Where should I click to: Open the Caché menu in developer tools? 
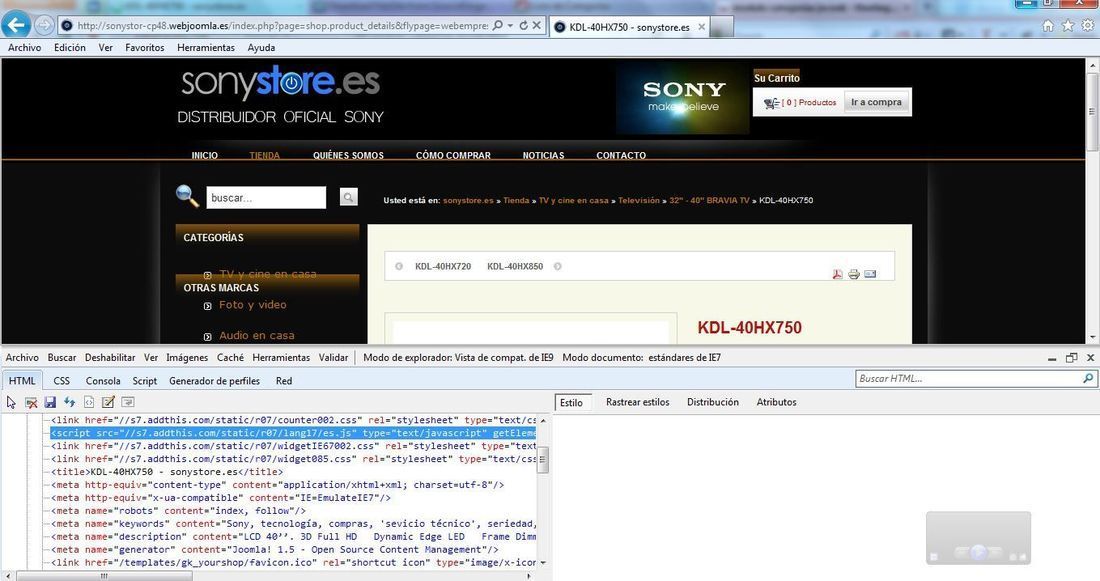[x=230, y=358]
